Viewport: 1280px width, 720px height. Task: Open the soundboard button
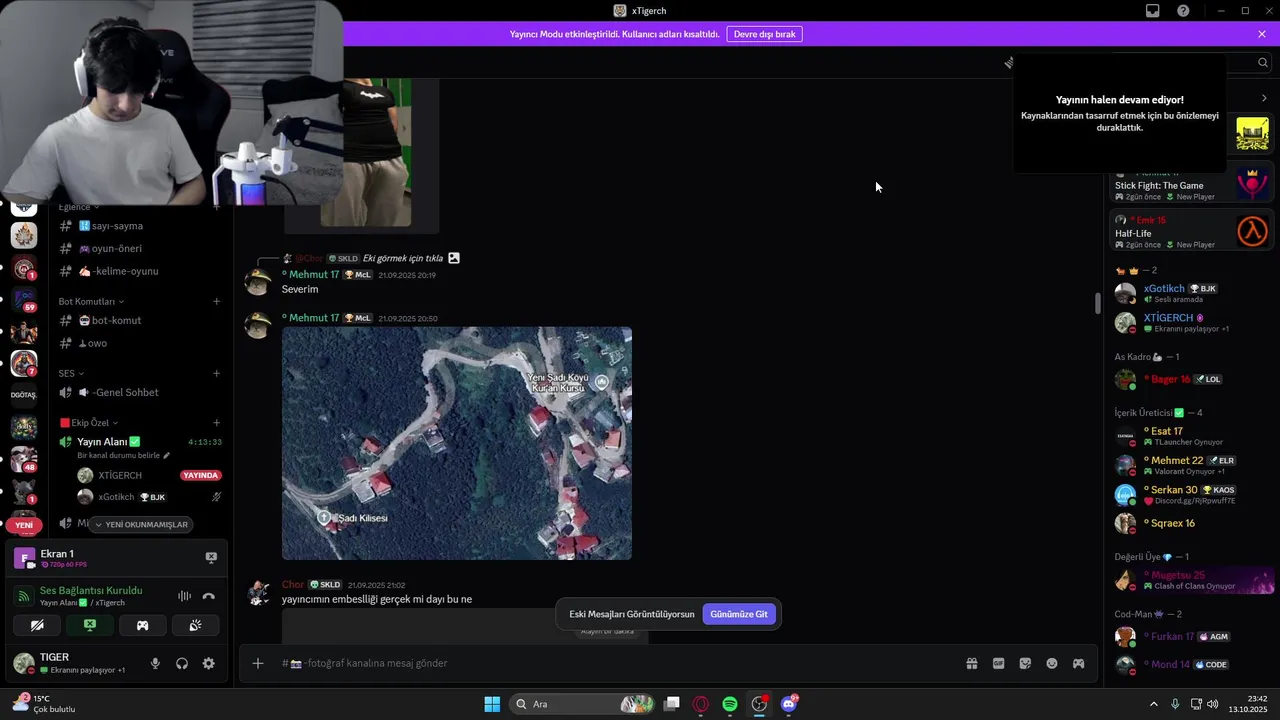195,625
